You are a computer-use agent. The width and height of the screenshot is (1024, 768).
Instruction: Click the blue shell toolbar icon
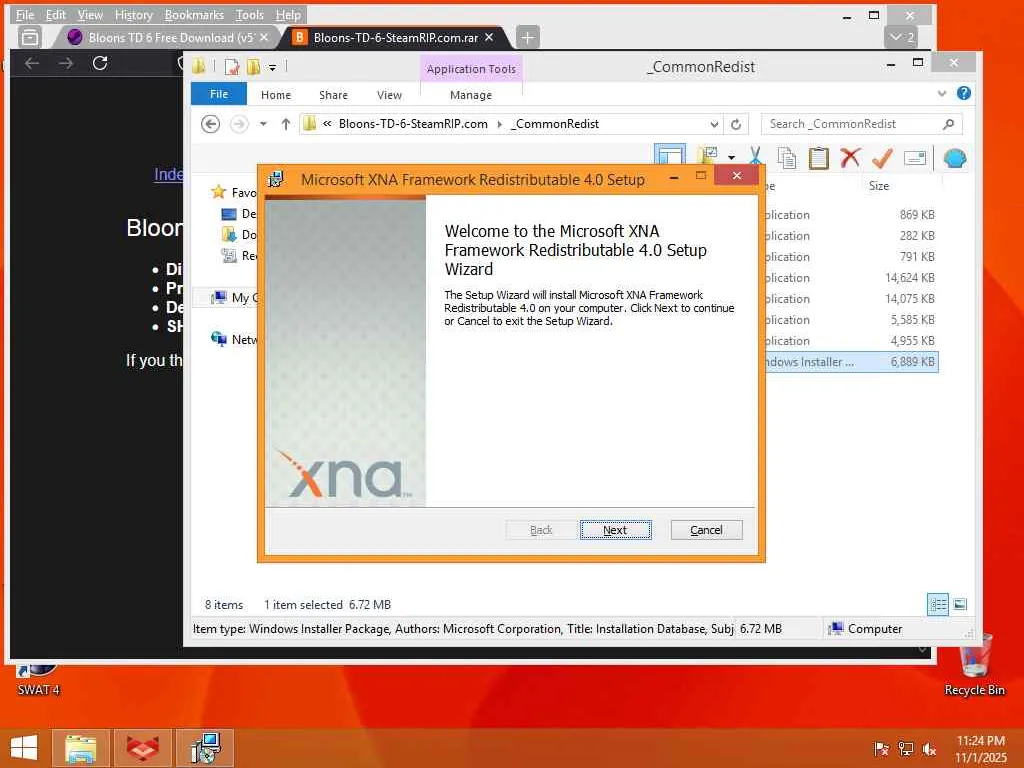[955, 158]
